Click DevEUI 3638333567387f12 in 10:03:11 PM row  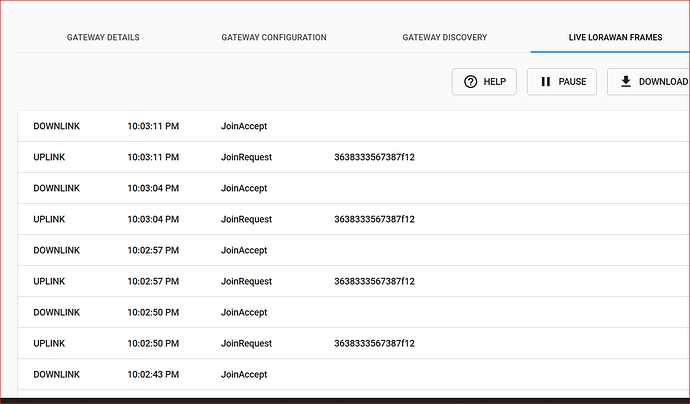[x=374, y=157]
